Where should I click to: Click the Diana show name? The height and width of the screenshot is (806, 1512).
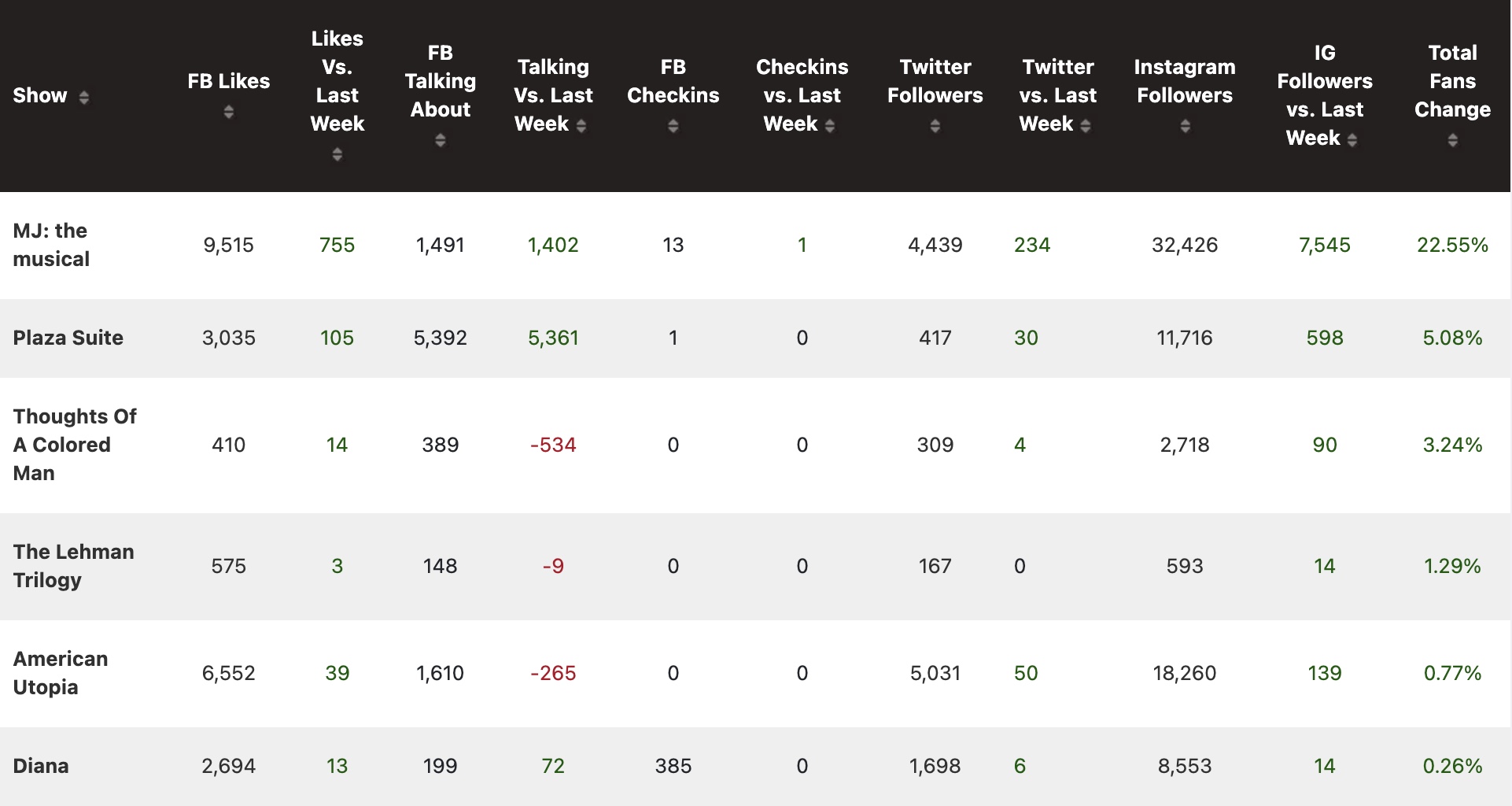[x=41, y=766]
